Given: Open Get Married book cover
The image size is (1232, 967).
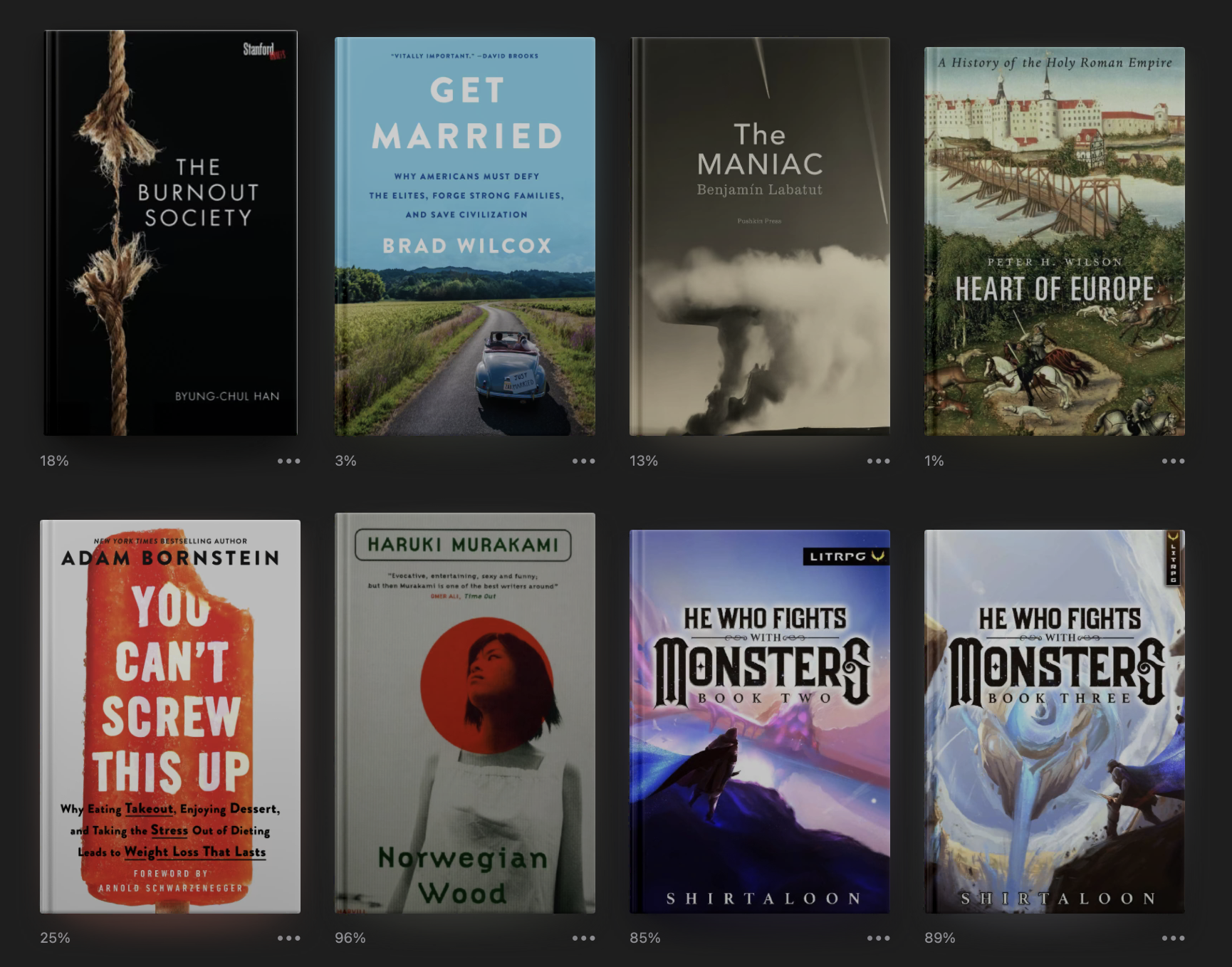Looking at the screenshot, I should [465, 236].
